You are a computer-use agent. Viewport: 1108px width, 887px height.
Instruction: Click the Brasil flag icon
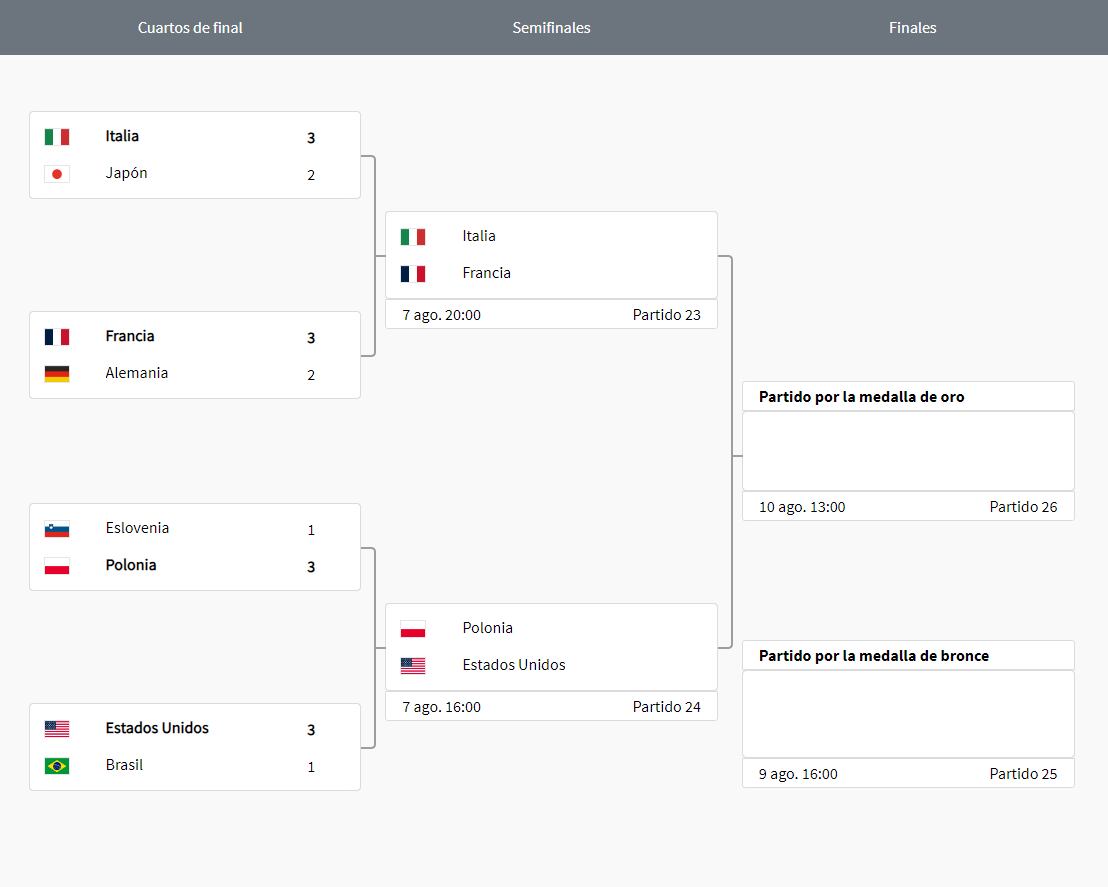coord(57,765)
